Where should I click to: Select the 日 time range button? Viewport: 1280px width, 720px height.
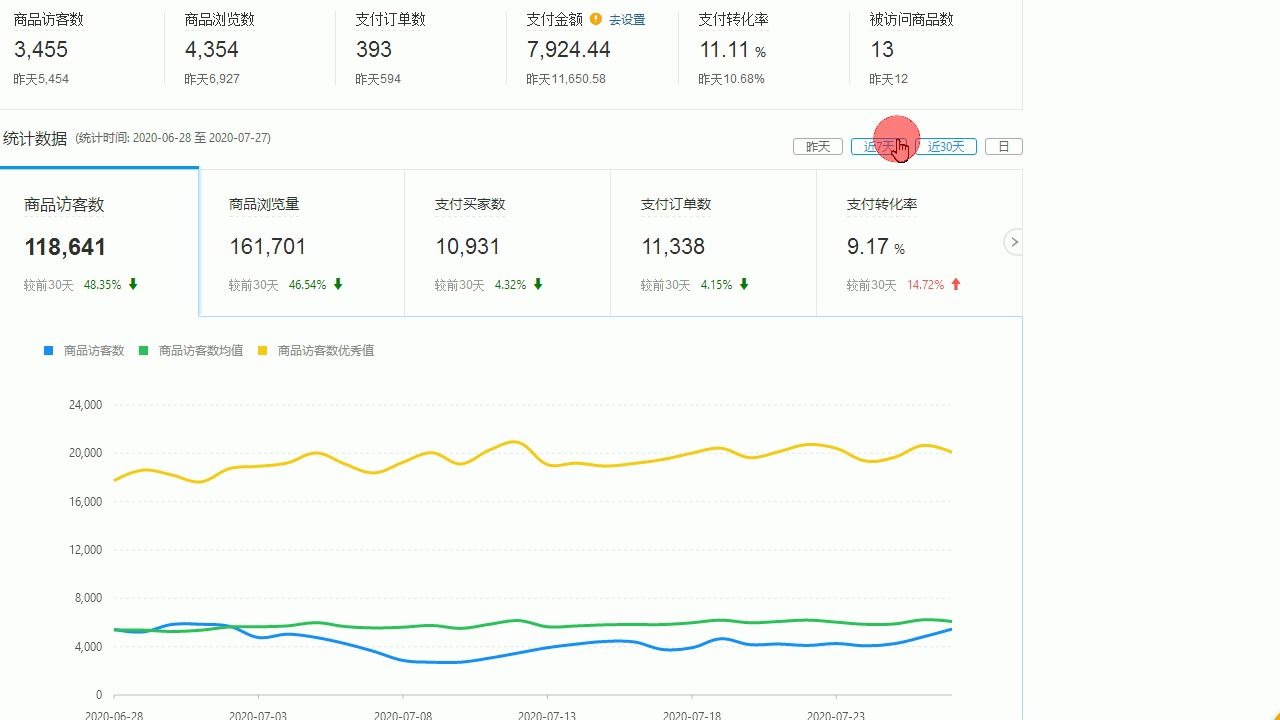(1004, 147)
